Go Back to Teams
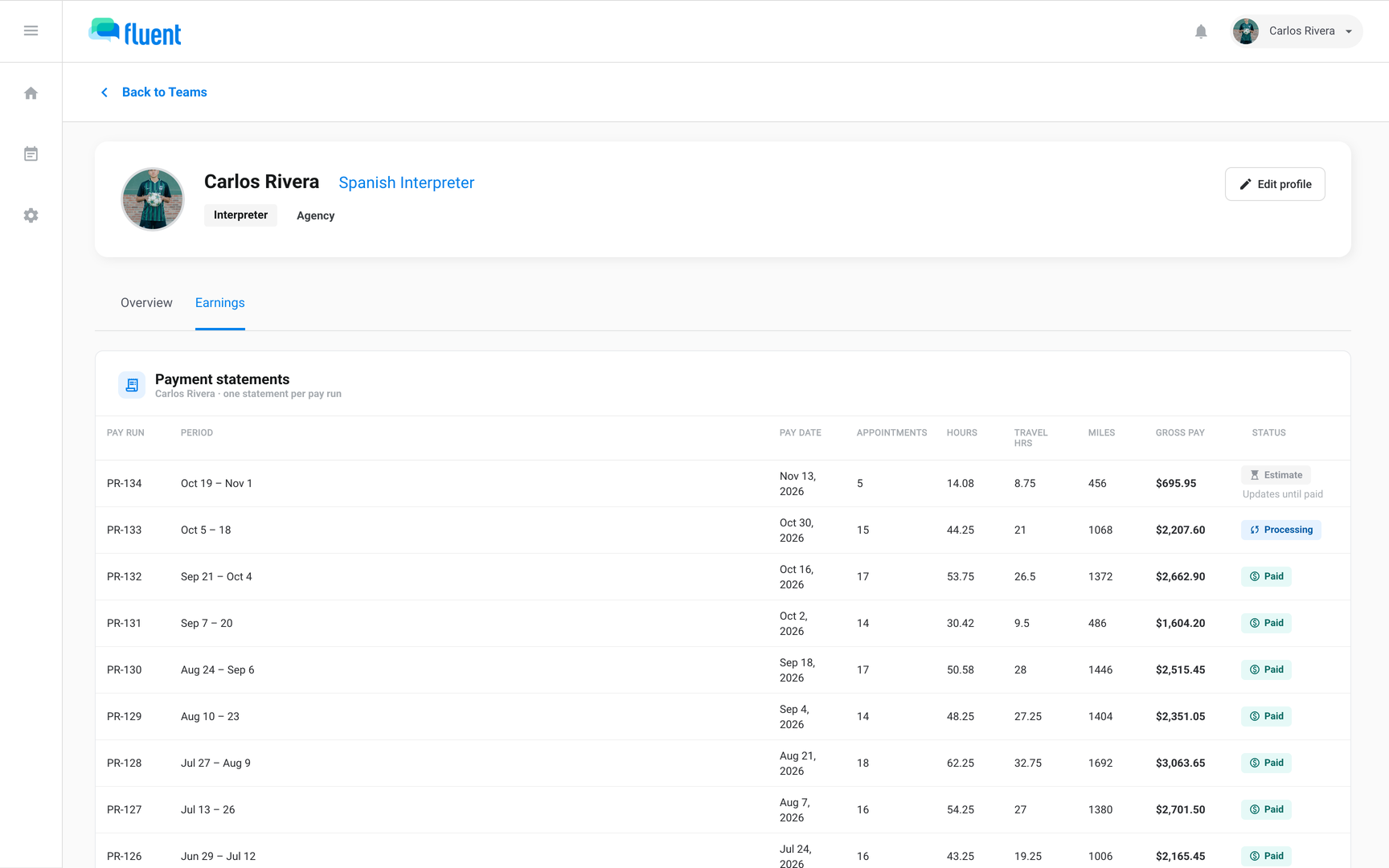Viewport: 1389px width, 868px height. [x=165, y=92]
